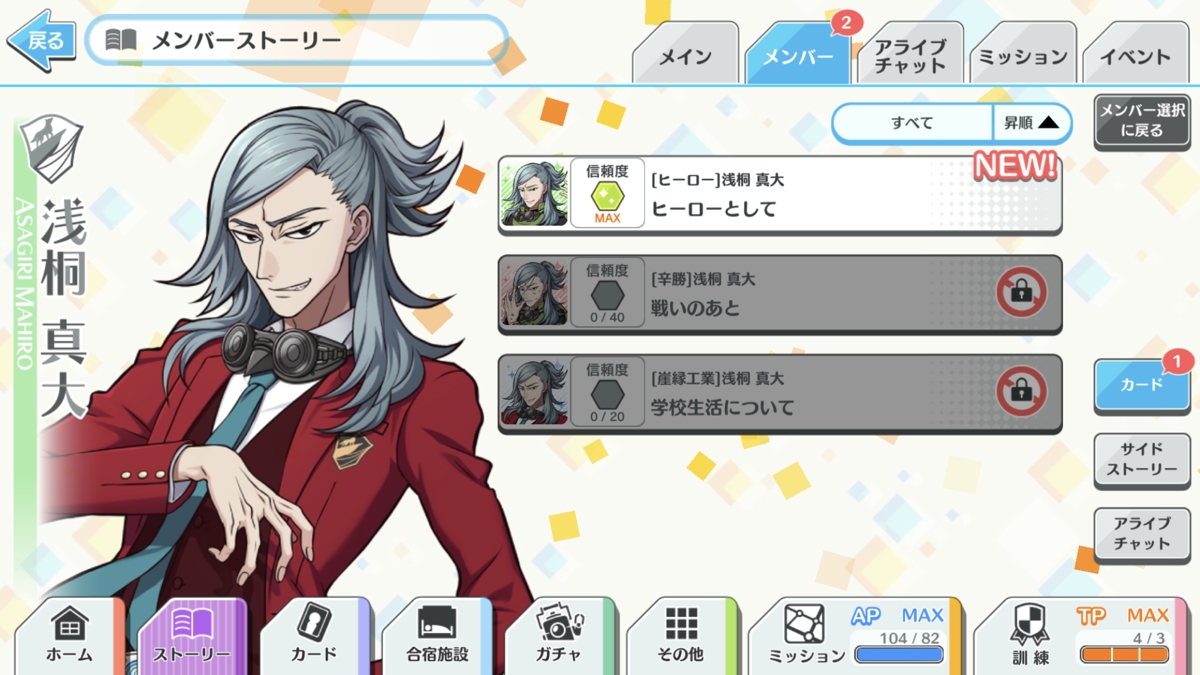The width and height of the screenshot is (1200, 675).
Task: Switch to the メイン tab
Action: (685, 56)
